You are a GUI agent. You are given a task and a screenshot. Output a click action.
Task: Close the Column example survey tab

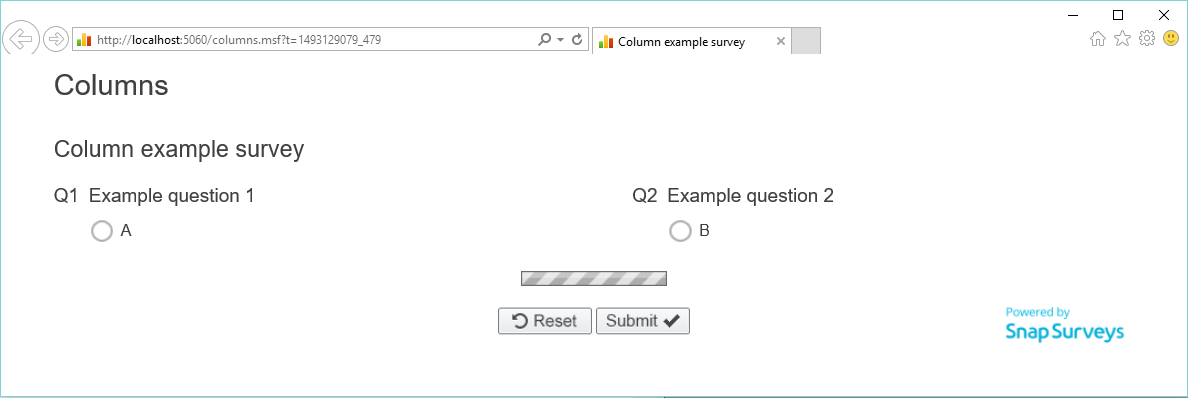[780, 42]
